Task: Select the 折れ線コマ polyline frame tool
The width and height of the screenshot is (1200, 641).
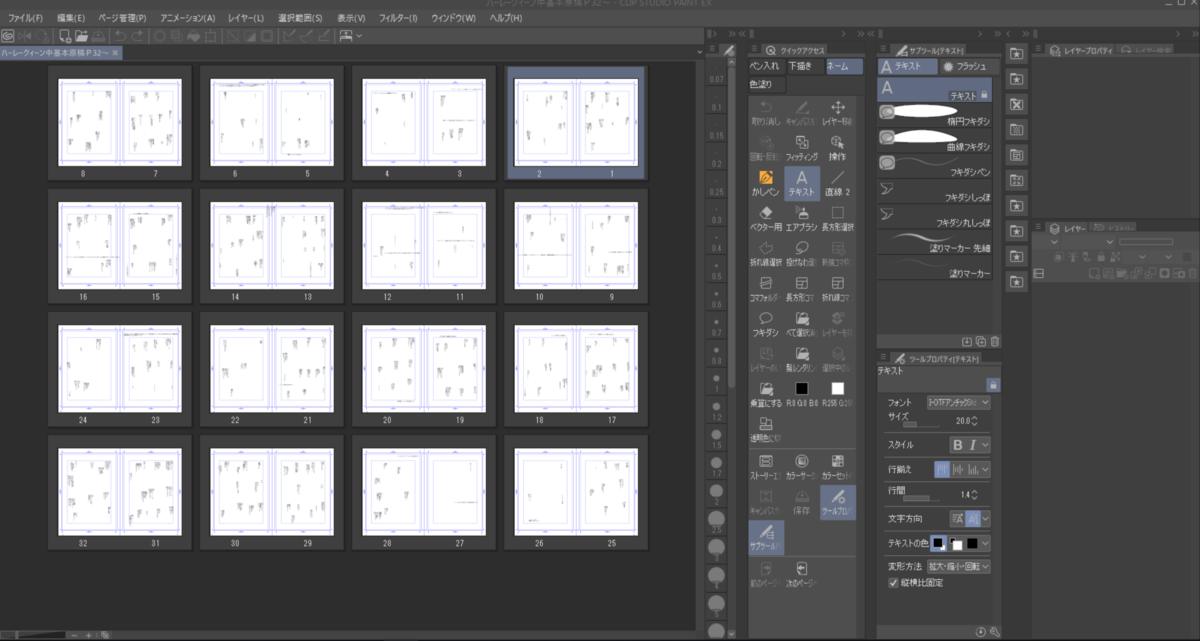Action: point(838,288)
